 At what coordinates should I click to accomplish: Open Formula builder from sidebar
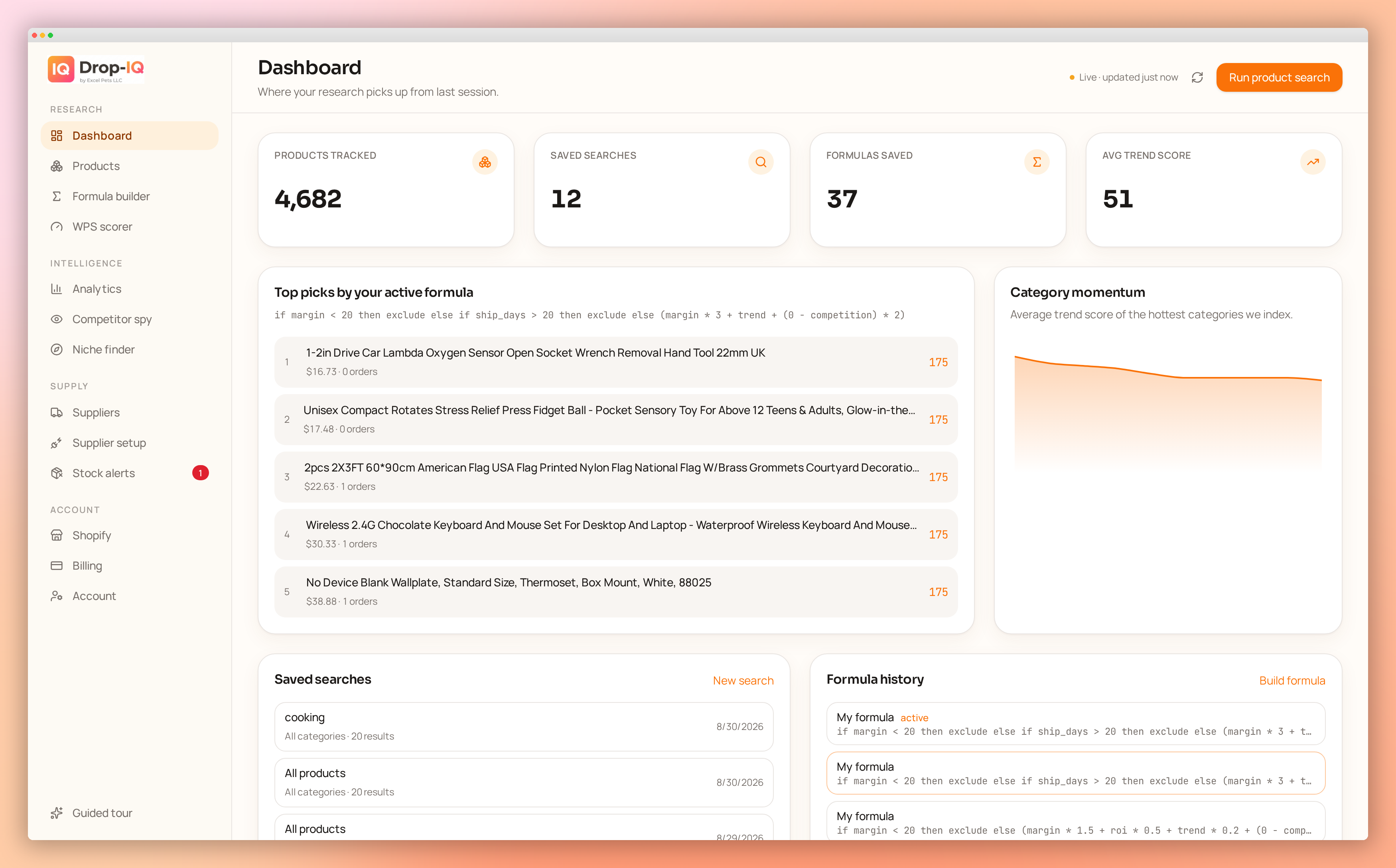coord(129,196)
